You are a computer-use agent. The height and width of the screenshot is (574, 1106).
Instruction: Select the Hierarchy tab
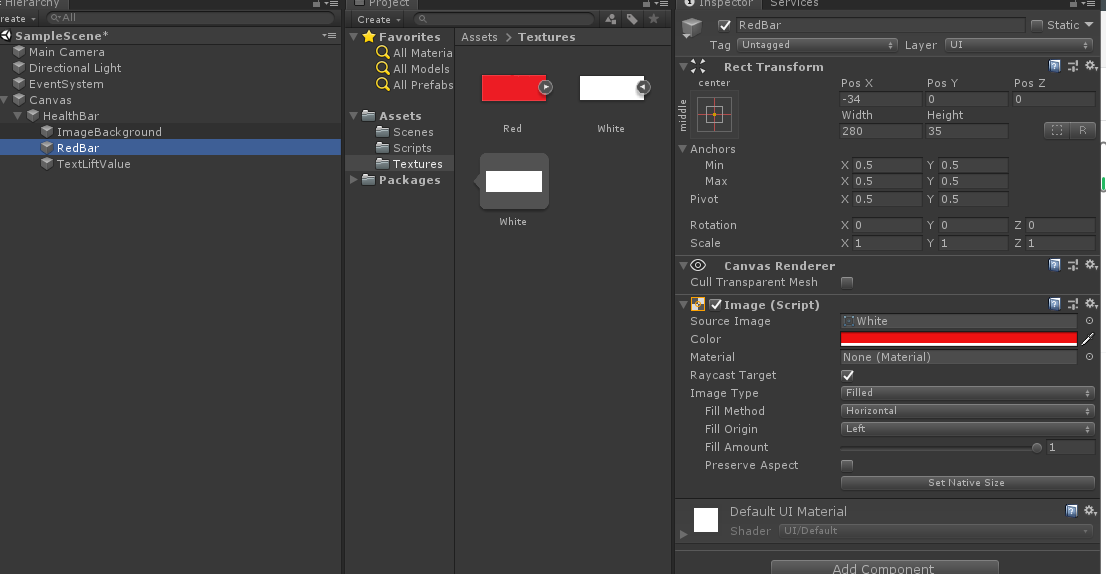(32, 4)
